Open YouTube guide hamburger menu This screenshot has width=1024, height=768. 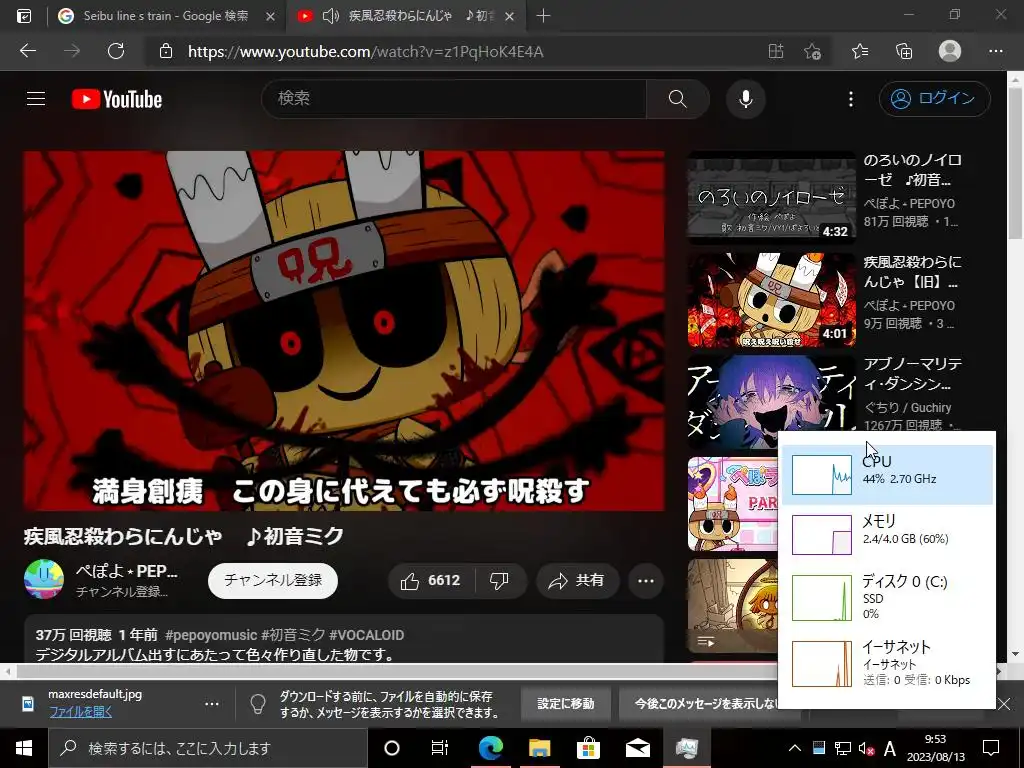tap(36, 99)
